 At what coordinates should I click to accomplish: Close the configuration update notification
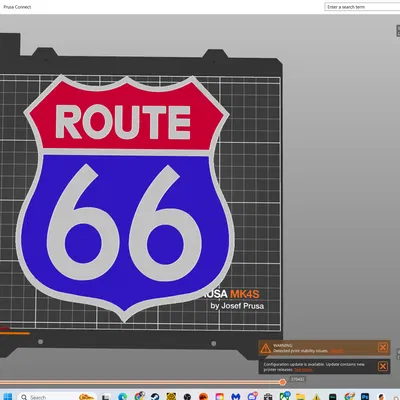click(x=383, y=367)
